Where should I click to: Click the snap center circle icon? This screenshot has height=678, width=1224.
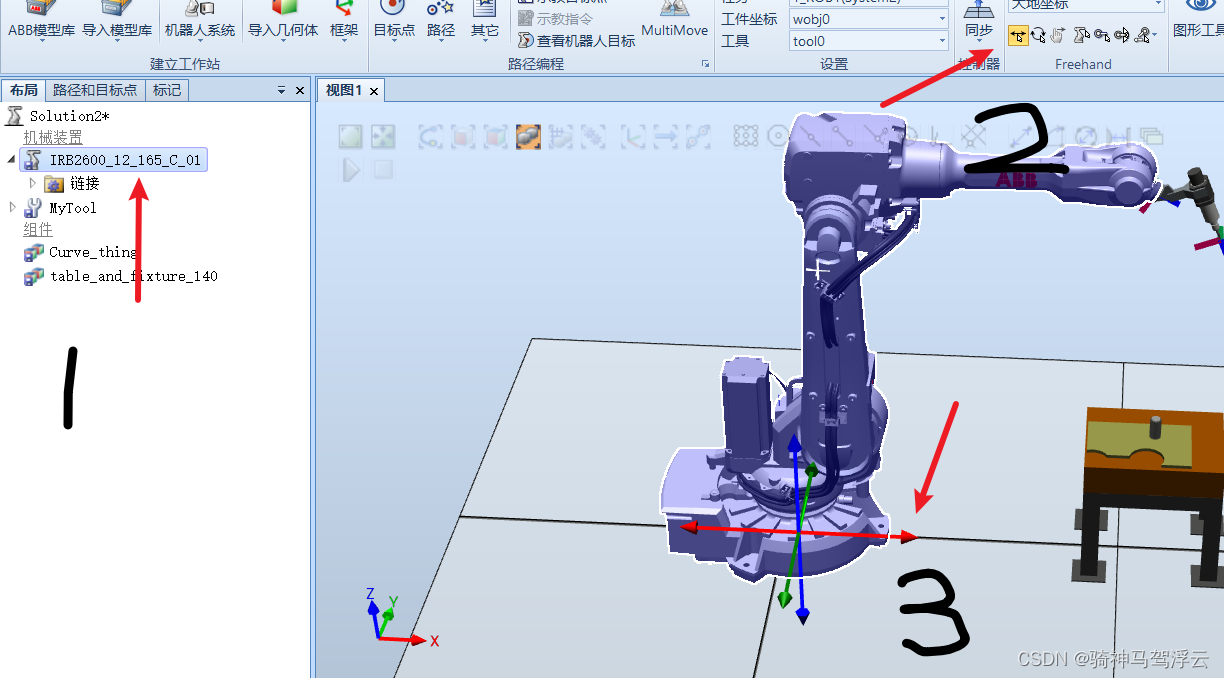pyautogui.click(x=777, y=136)
